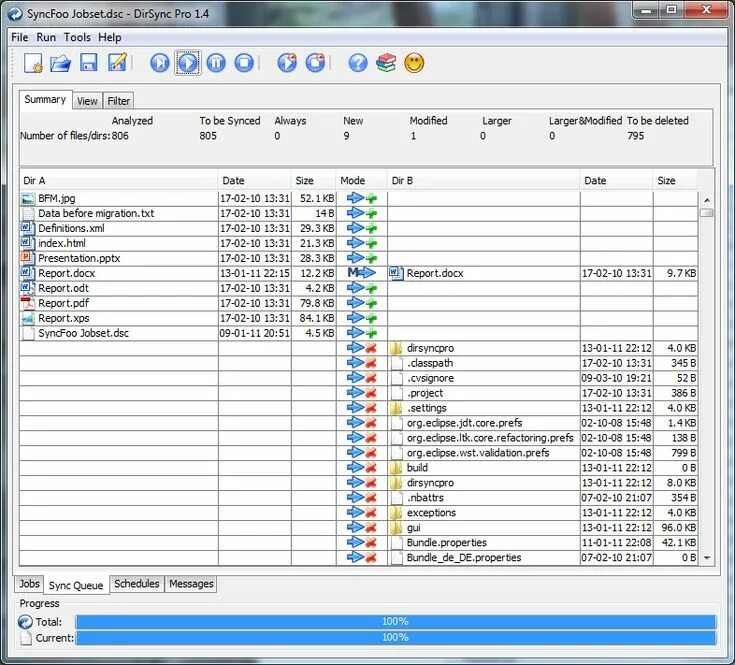Viewport: 735px width, 665px height.
Task: Click the Dir A column header
Action: click(x=119, y=181)
